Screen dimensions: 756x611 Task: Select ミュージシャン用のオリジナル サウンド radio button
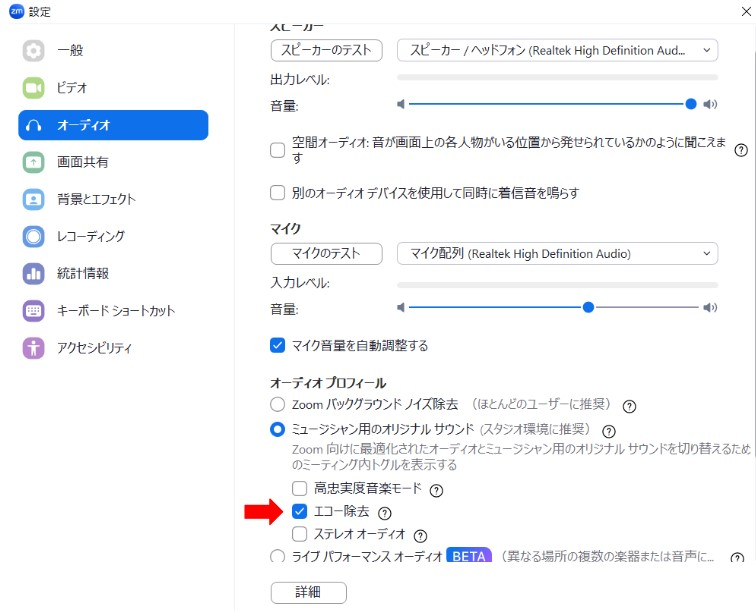click(x=278, y=429)
